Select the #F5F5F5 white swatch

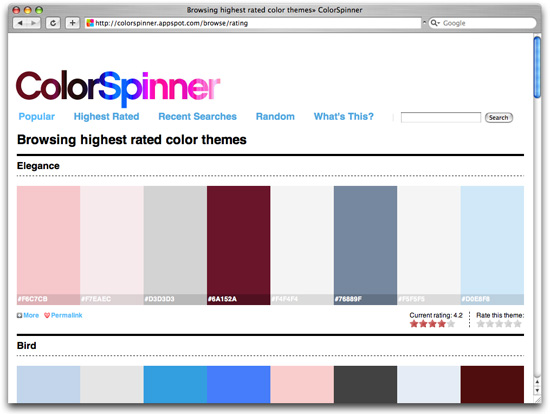tap(429, 245)
